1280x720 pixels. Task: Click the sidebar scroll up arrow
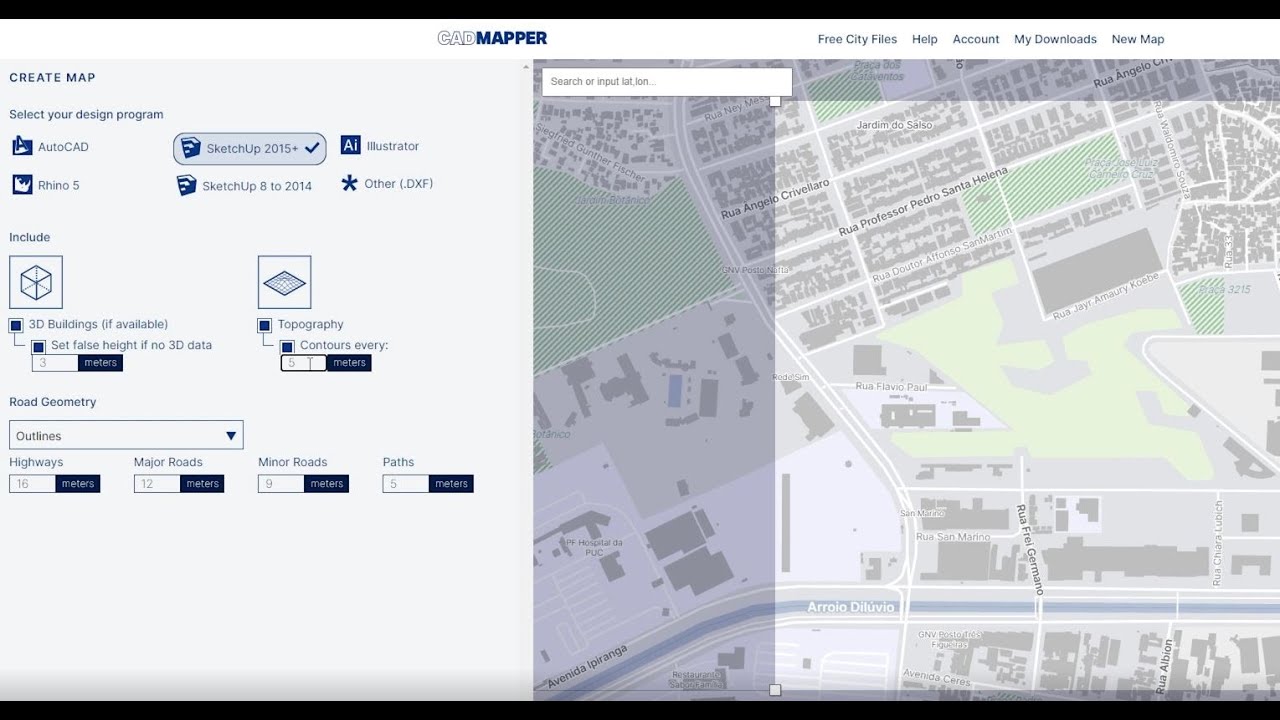click(x=526, y=68)
